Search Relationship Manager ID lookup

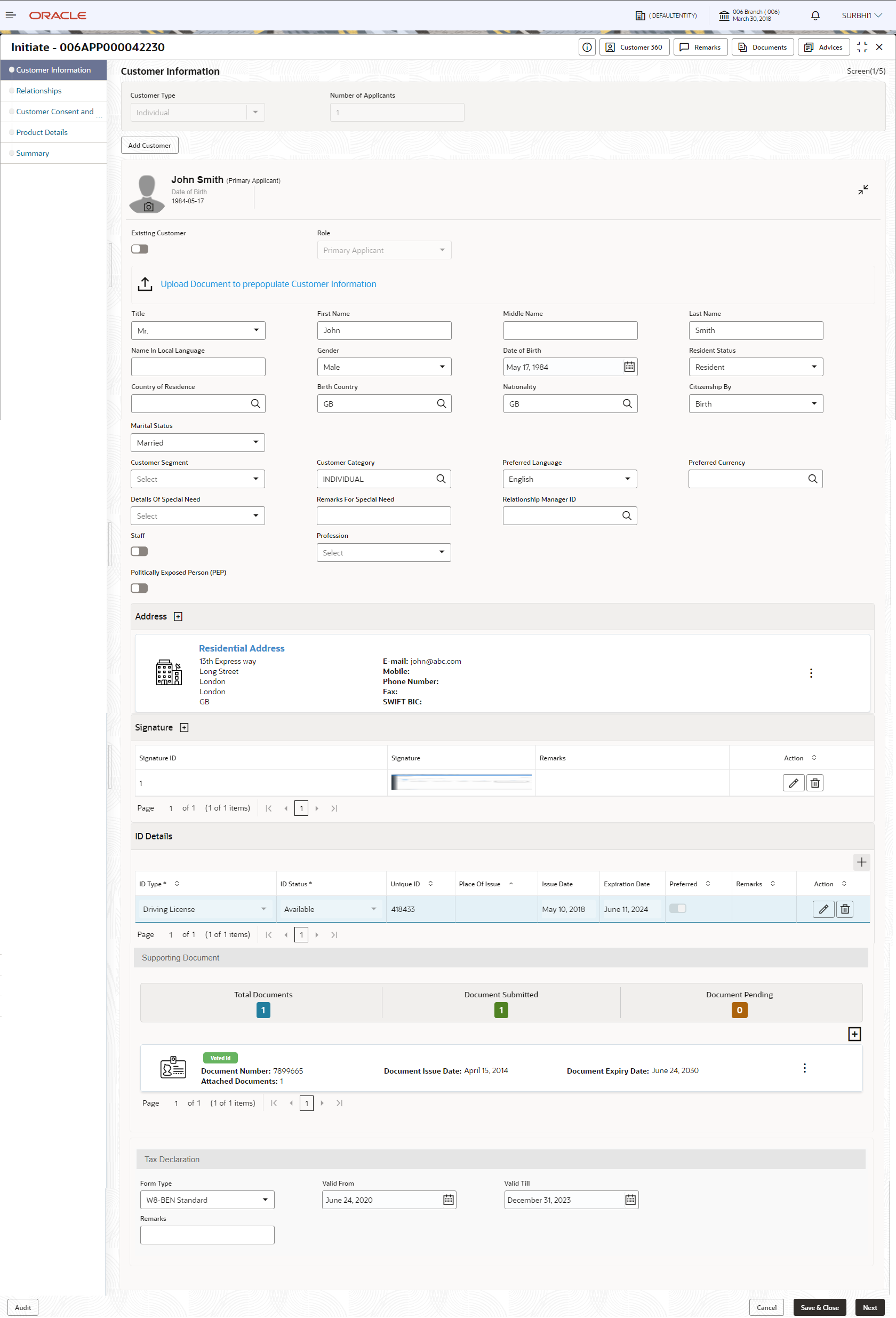point(626,515)
